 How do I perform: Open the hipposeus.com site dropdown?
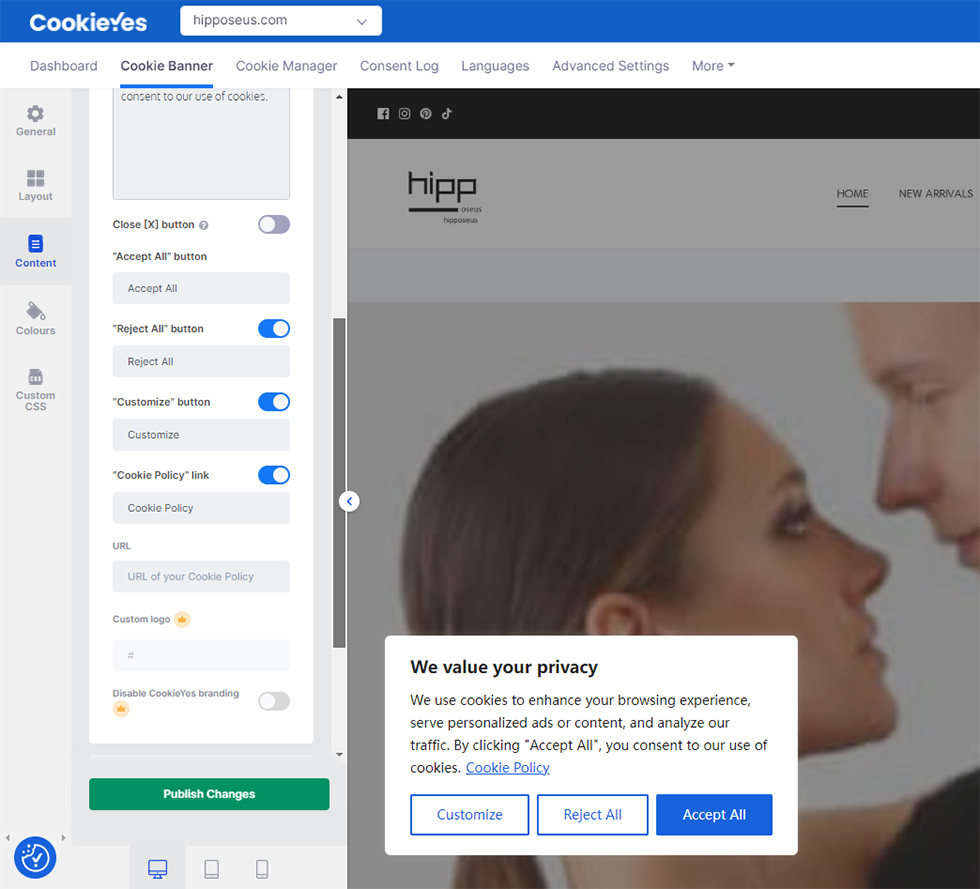pos(280,20)
